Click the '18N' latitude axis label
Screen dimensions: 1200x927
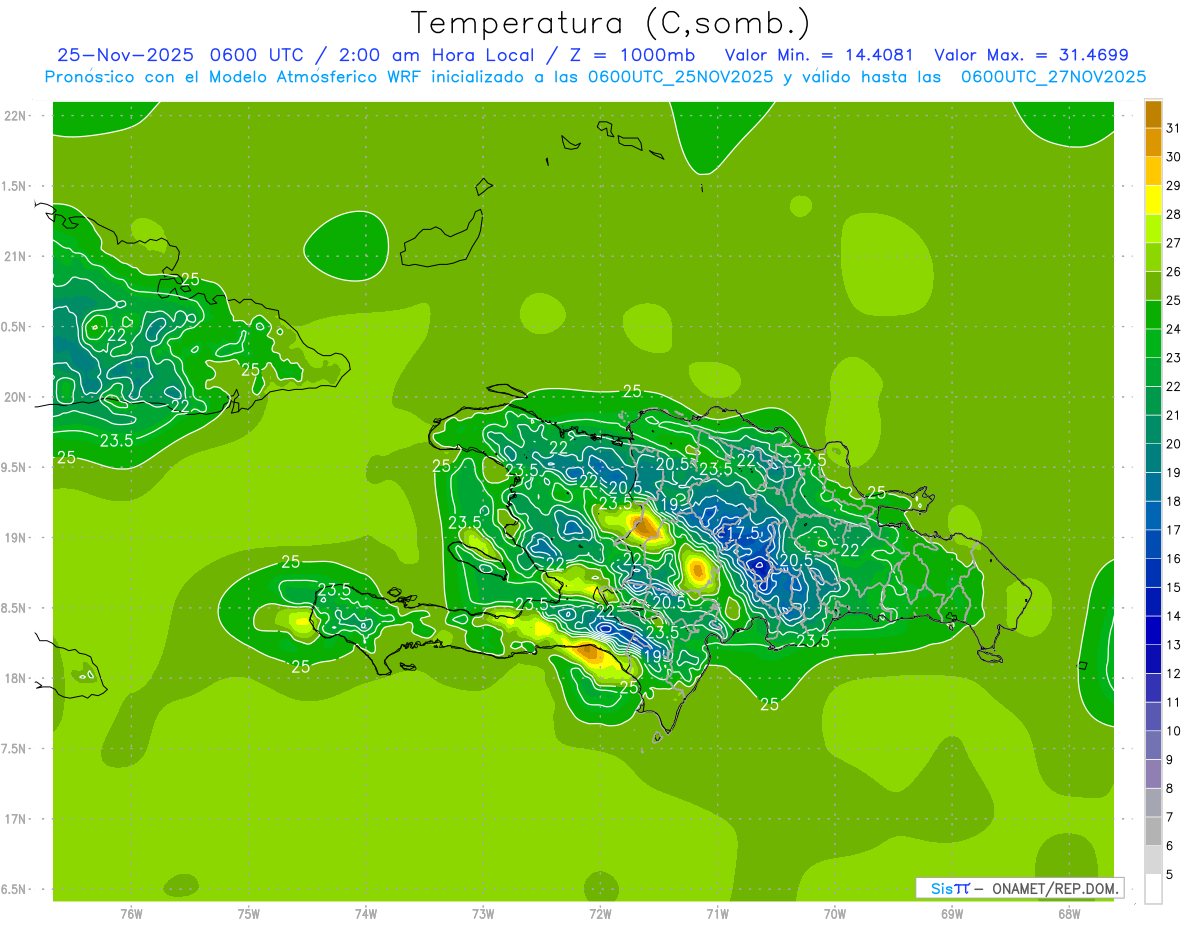(15, 678)
